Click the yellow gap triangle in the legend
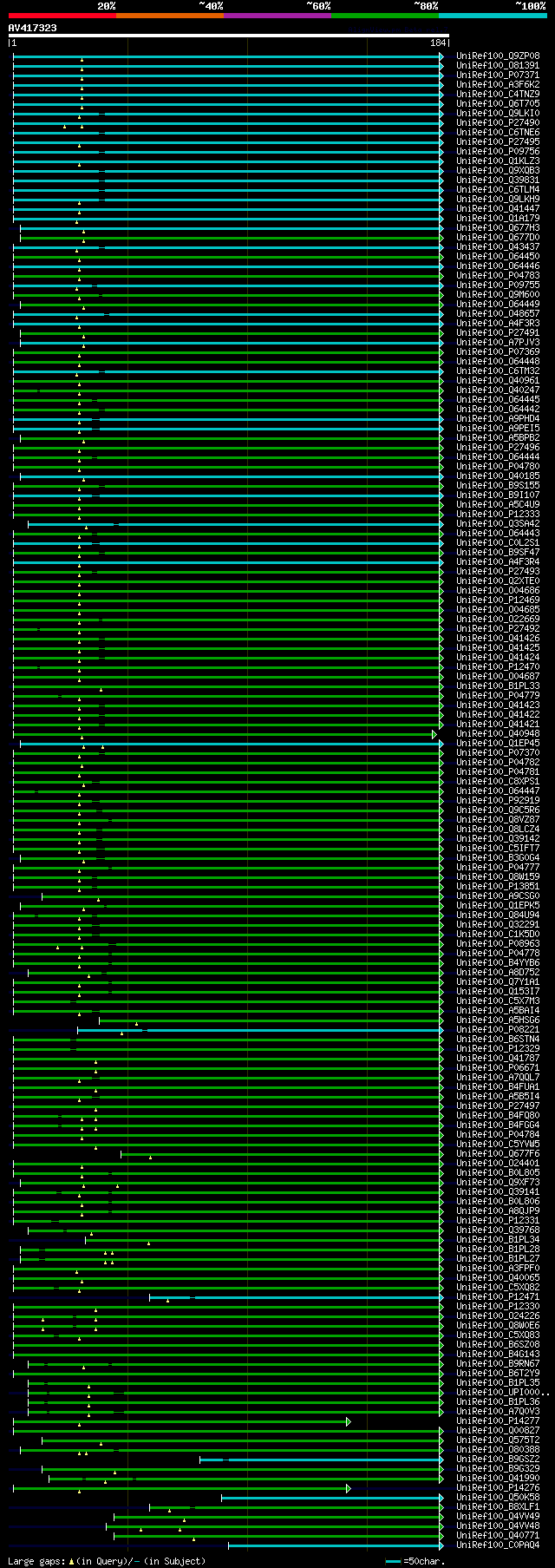This screenshot has width=555, height=1568. pos(72,1561)
